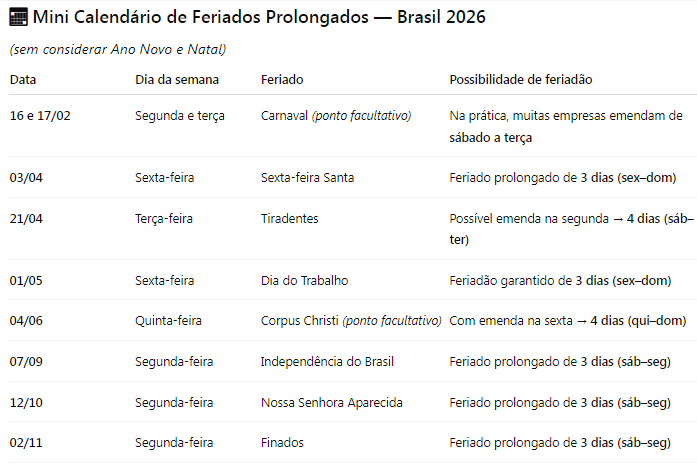The height and width of the screenshot is (465, 697).
Task: Click the '01/05' date cell
Action: [26, 281]
